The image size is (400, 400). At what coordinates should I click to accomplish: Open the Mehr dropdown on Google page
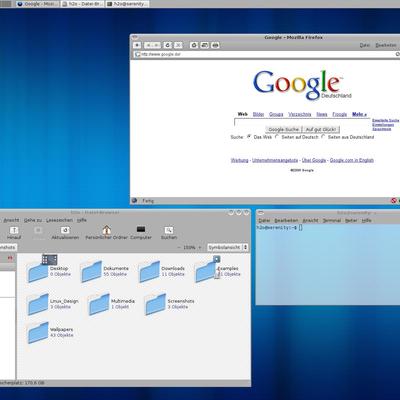[359, 114]
